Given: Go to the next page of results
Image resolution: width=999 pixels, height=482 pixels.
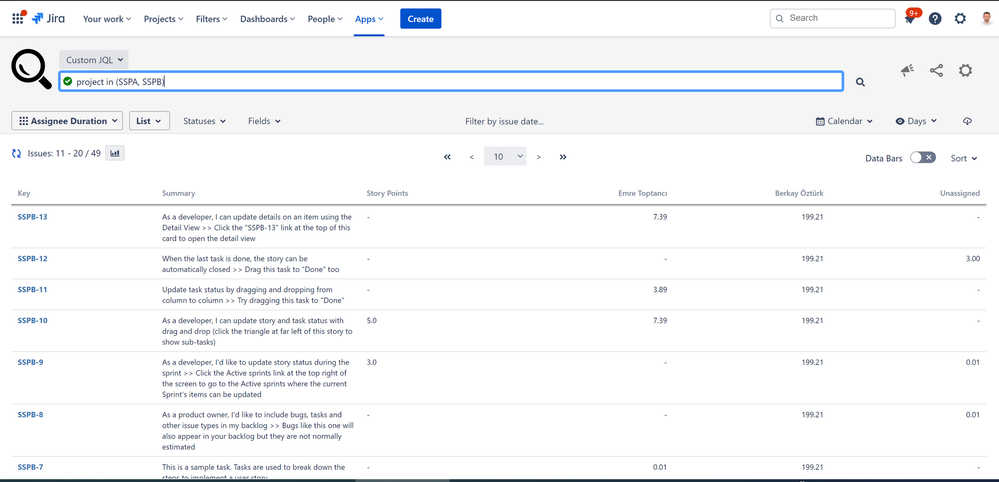Looking at the screenshot, I should coord(538,157).
